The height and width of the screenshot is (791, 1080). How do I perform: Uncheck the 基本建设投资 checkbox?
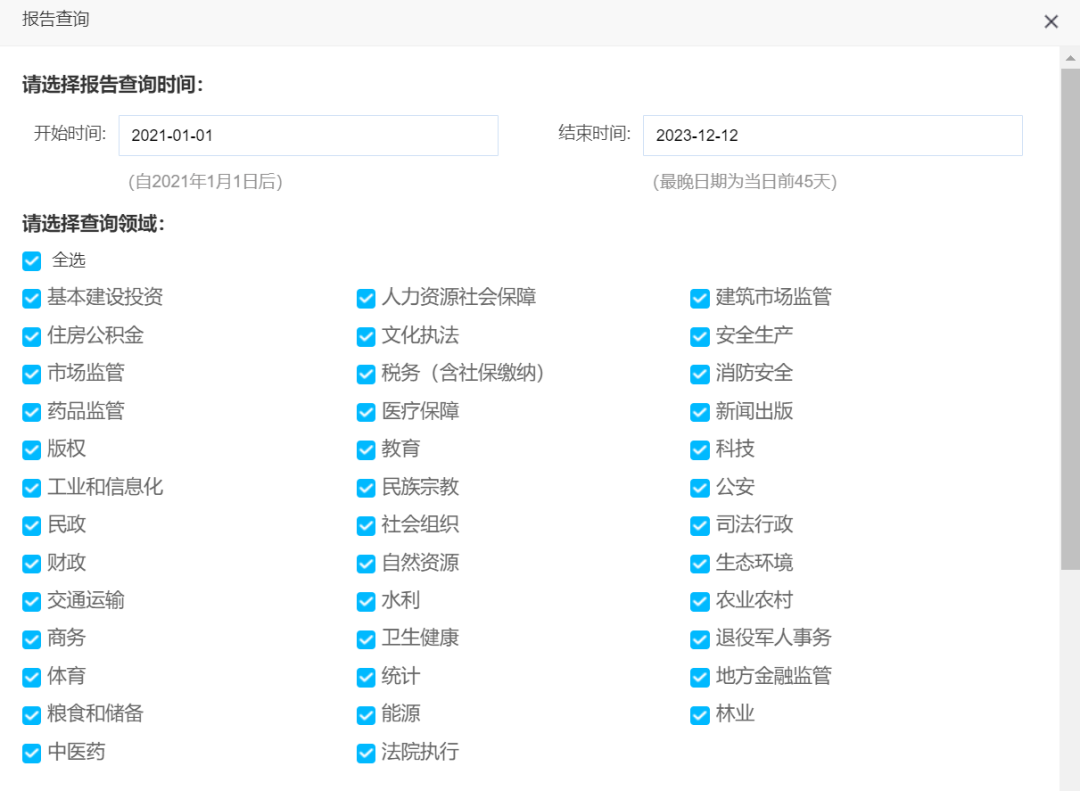(x=31, y=298)
